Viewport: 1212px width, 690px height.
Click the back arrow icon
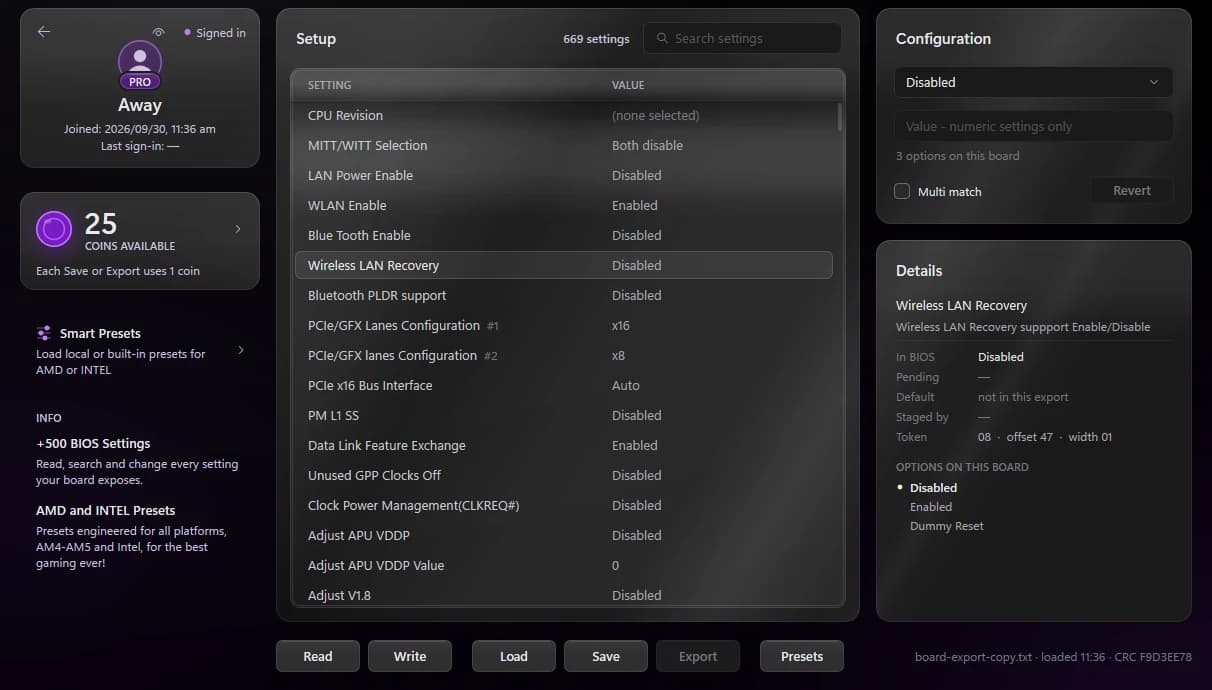(x=43, y=32)
